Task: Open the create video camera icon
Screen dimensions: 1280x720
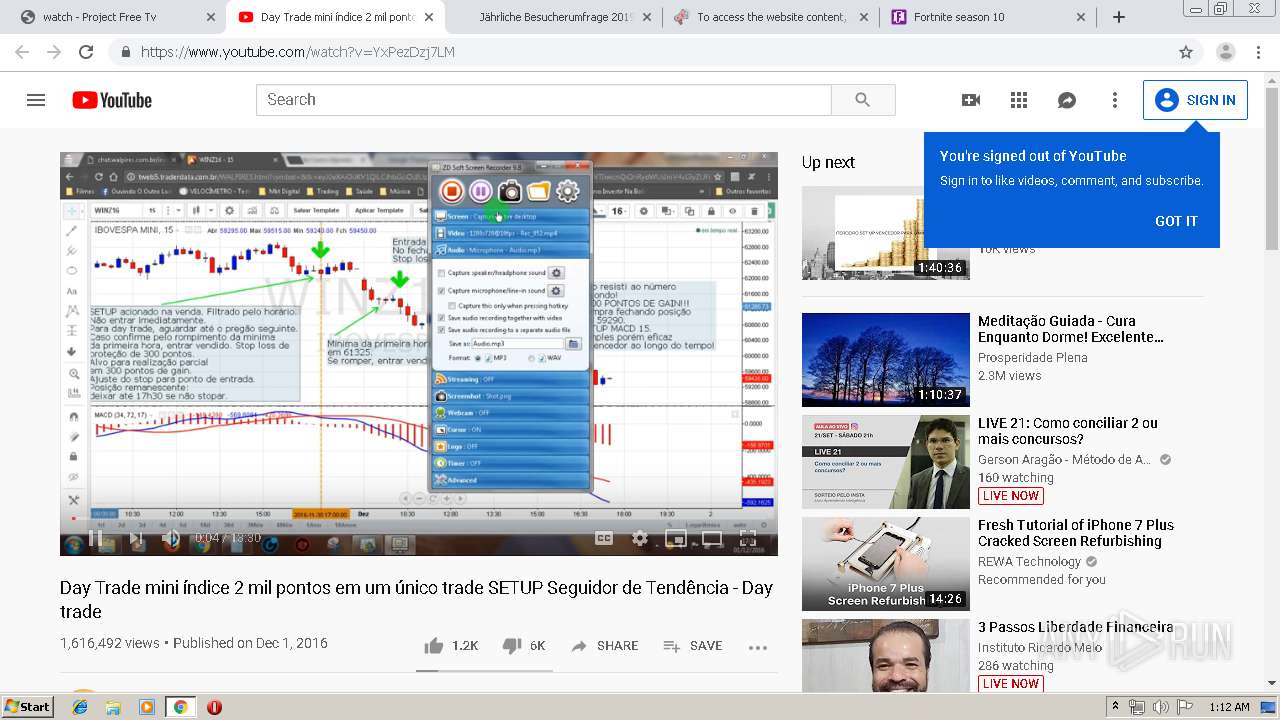Action: point(970,100)
